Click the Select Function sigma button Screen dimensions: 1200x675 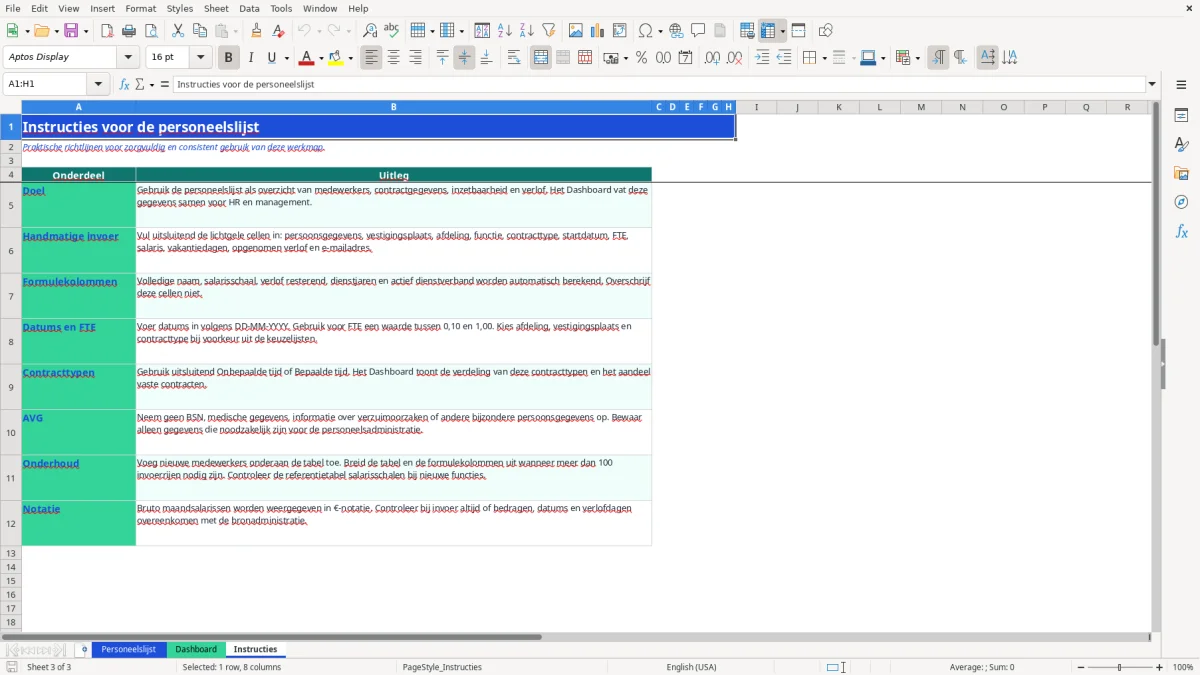pos(139,84)
